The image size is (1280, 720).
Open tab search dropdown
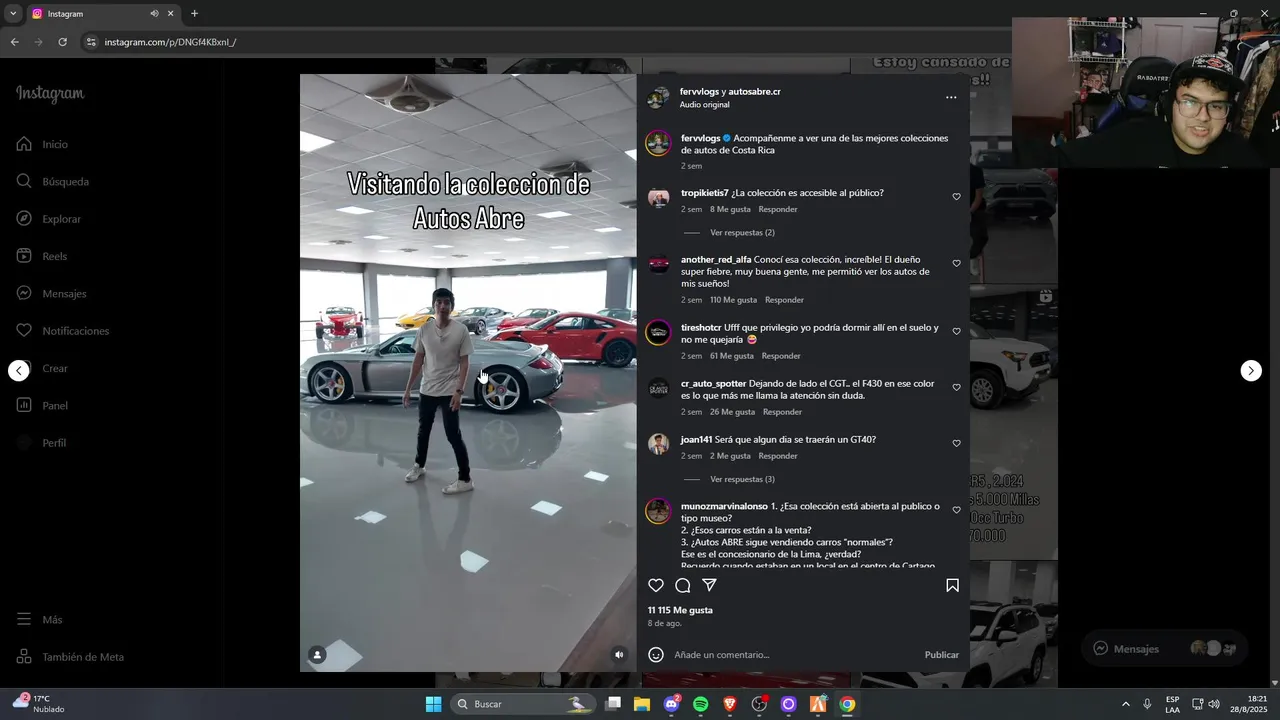click(x=12, y=14)
